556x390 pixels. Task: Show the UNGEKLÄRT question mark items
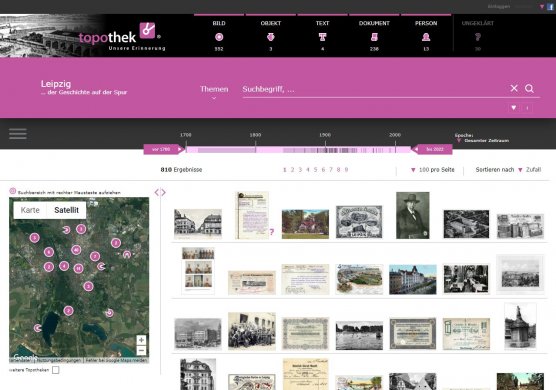(x=478, y=37)
